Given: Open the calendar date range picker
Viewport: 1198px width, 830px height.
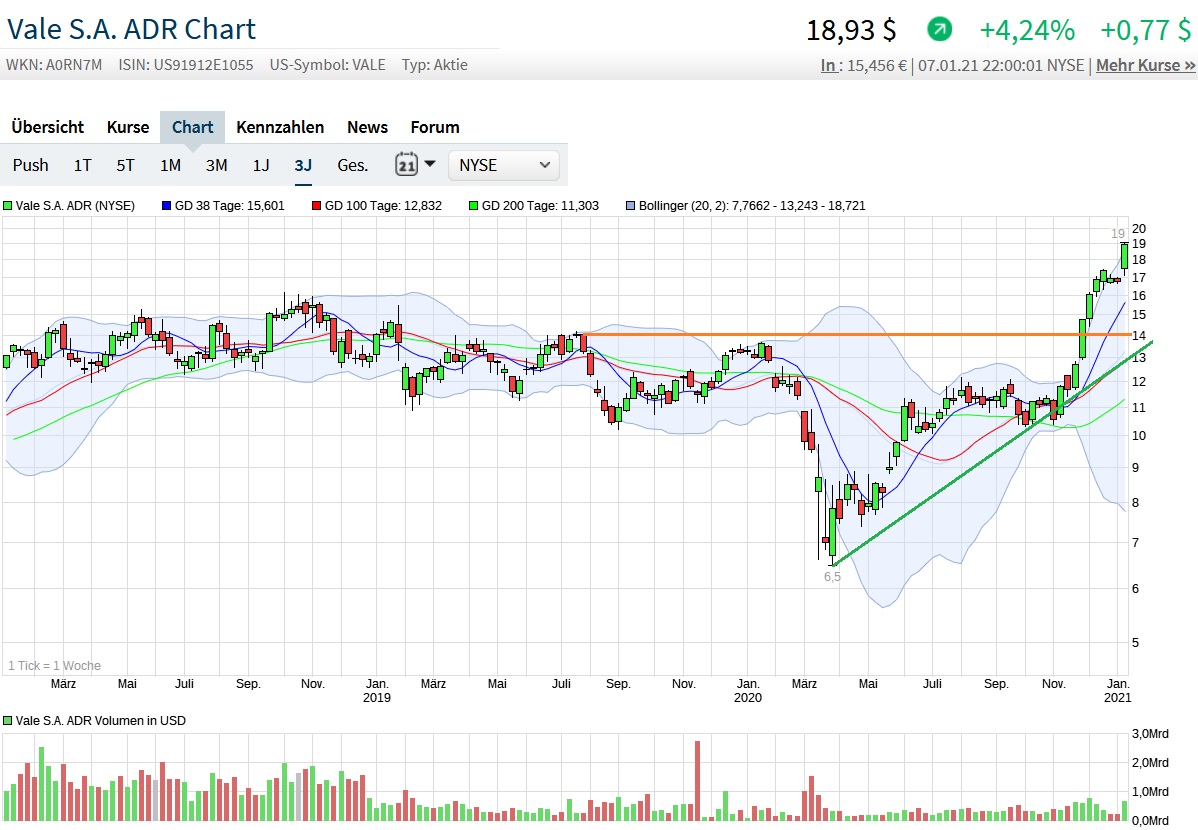Looking at the screenshot, I should point(406,165).
